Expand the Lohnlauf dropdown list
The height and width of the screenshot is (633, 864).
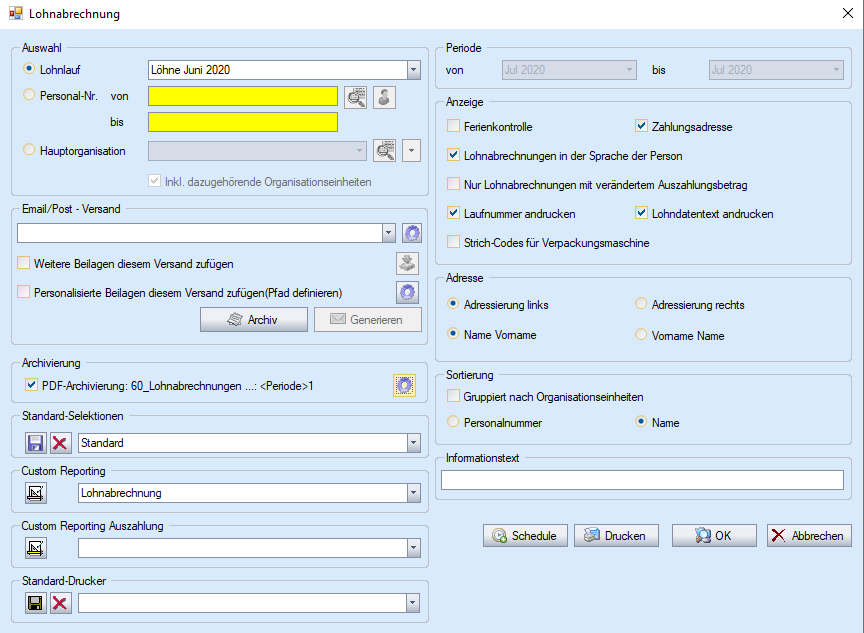point(413,70)
